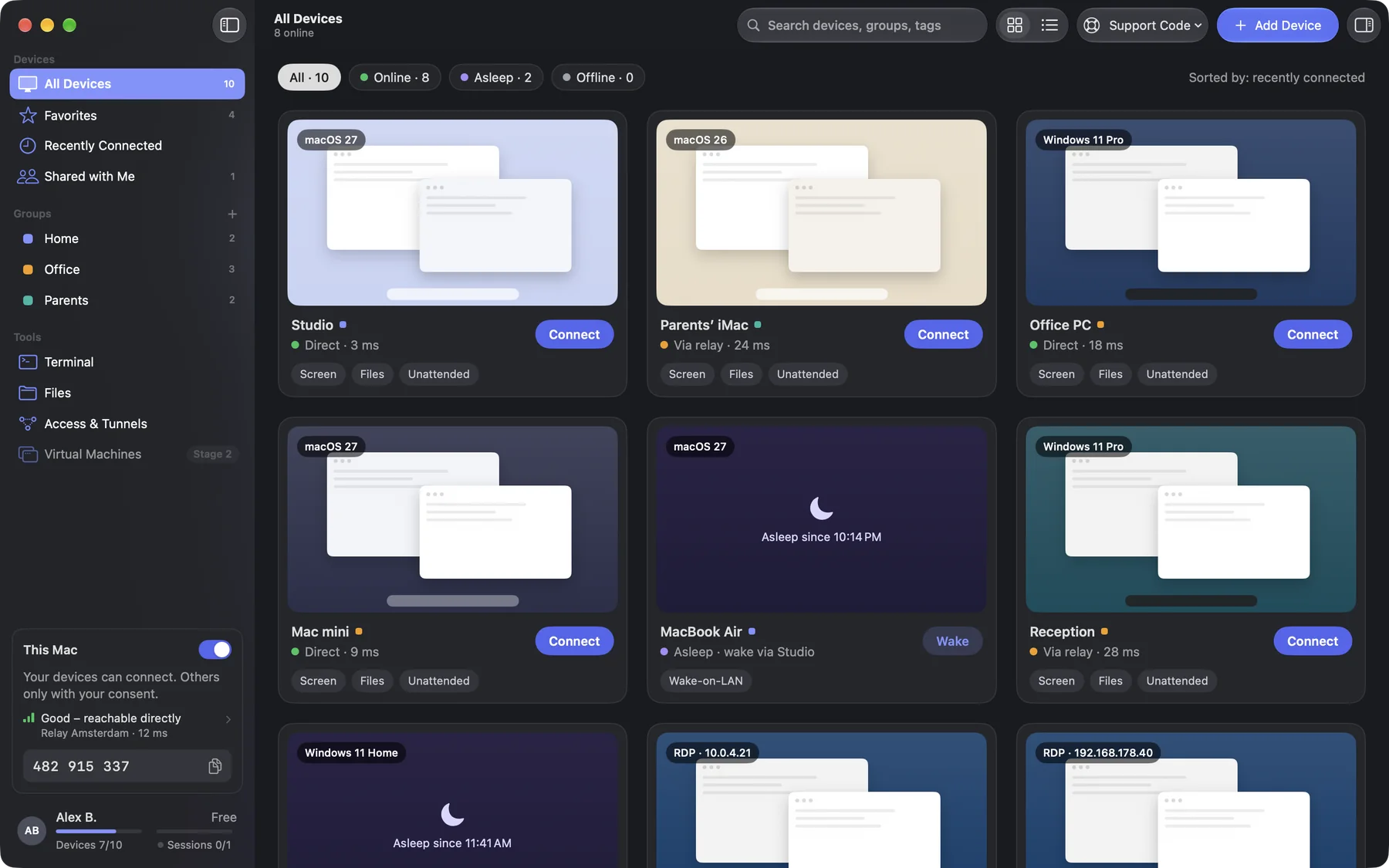Click moon icon on MacBook Air card

coord(821,508)
